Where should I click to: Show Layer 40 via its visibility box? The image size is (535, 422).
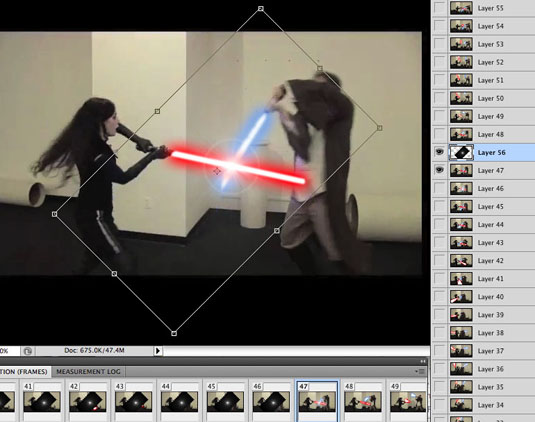[439, 297]
